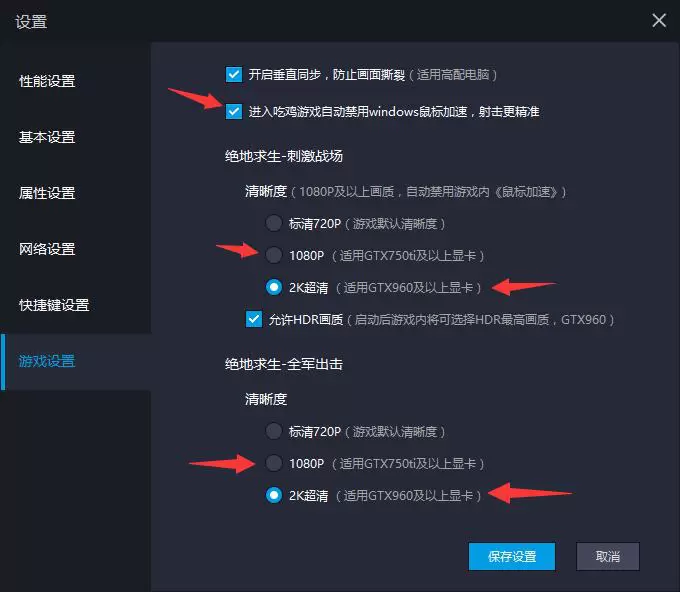The height and width of the screenshot is (592, 680).
Task: Select 标清720P for 刺激战场
Action: (x=274, y=223)
